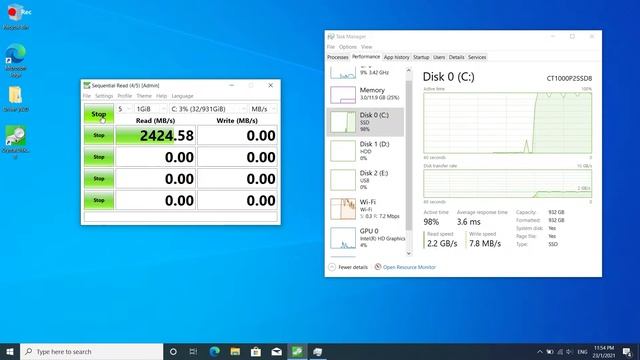Open Resource Monitor link
640x360 pixels.
[x=405, y=267]
